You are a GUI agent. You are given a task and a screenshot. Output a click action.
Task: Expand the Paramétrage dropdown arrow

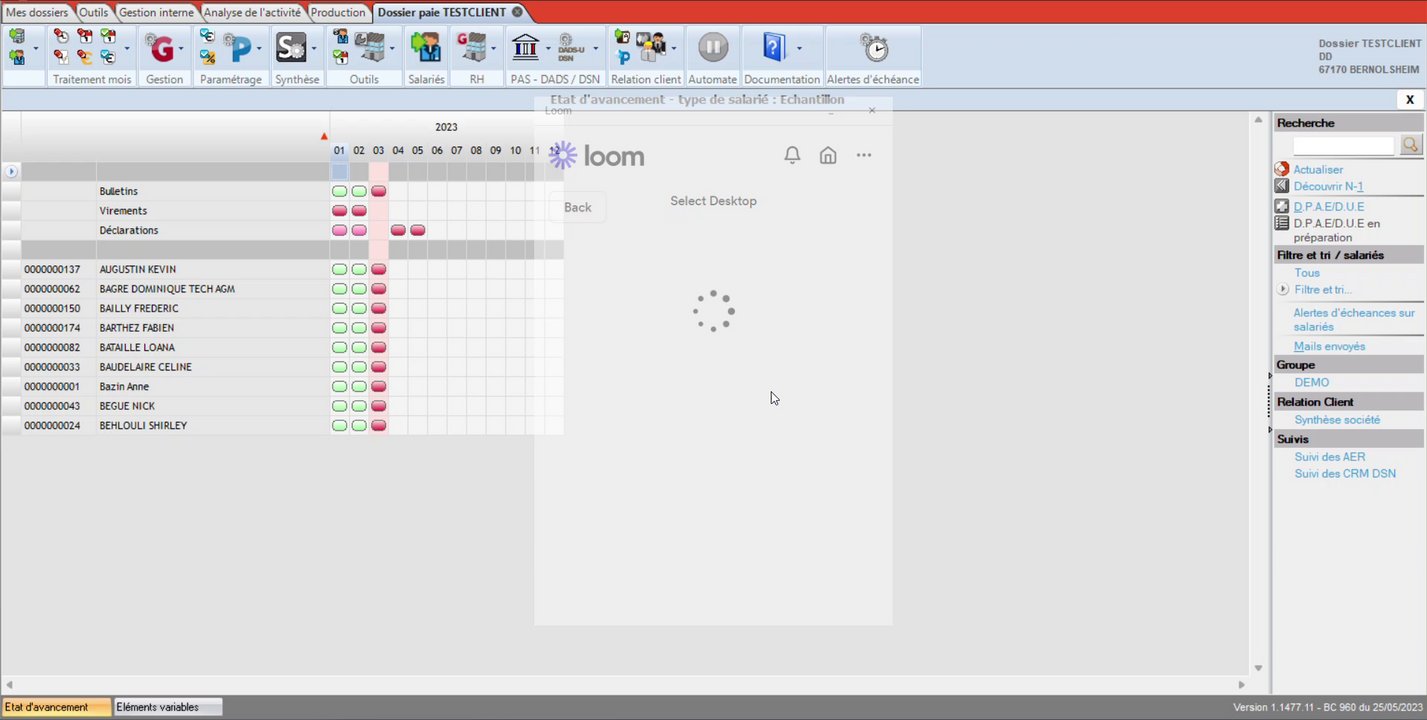[259, 48]
